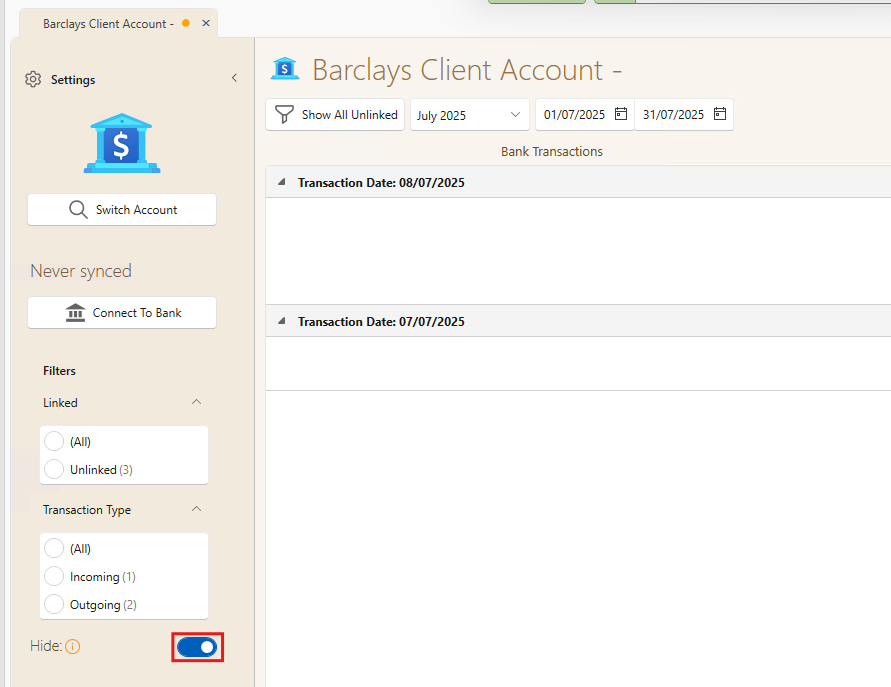Close the Barclays Client Account tab
This screenshot has height=687, width=891.
(x=206, y=23)
